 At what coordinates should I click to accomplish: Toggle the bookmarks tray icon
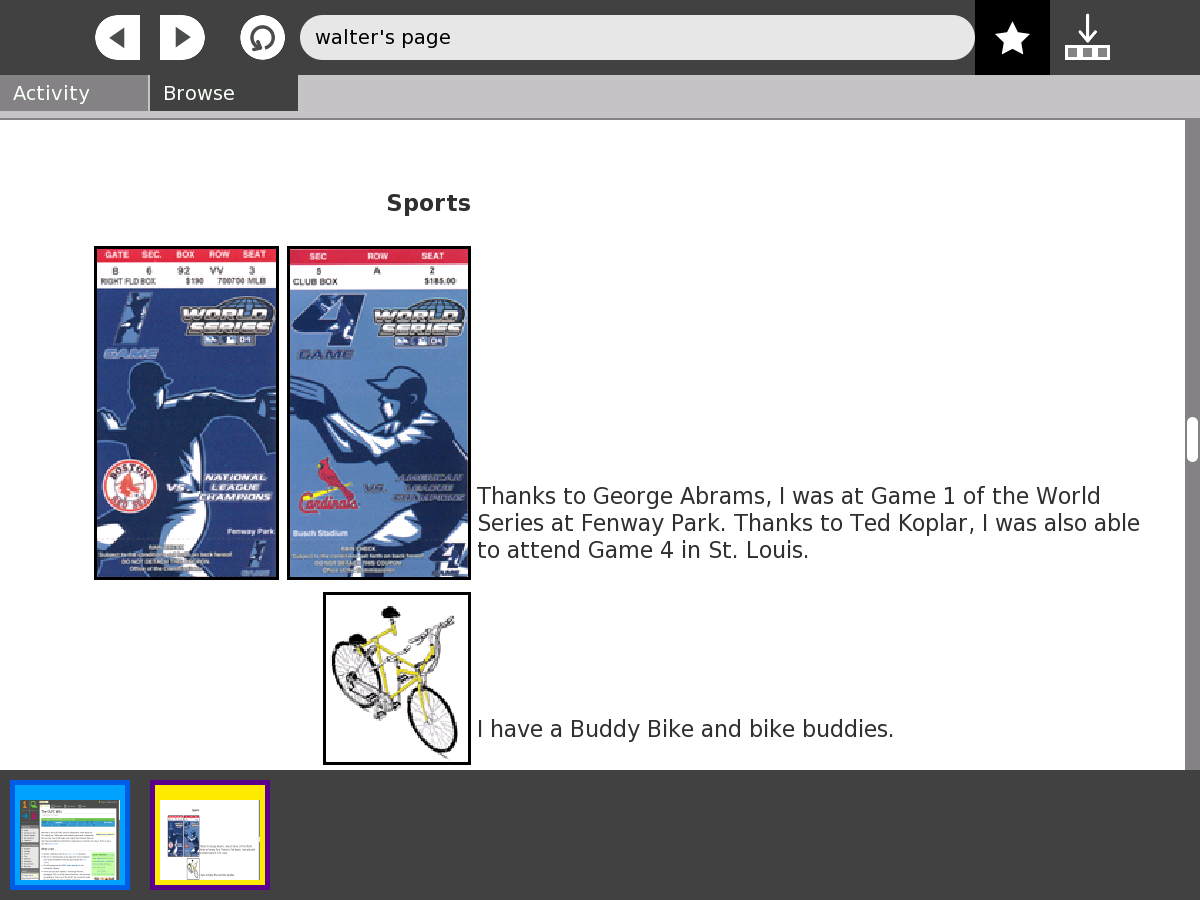1087,38
